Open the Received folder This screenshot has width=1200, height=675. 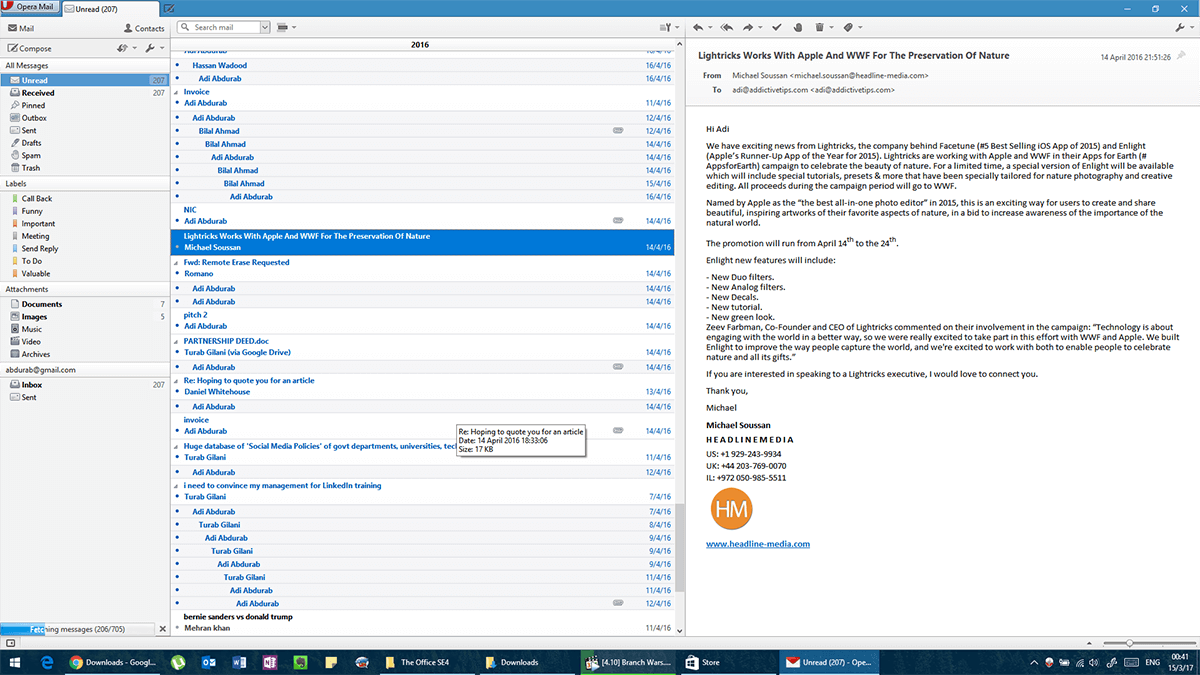pos(85,93)
